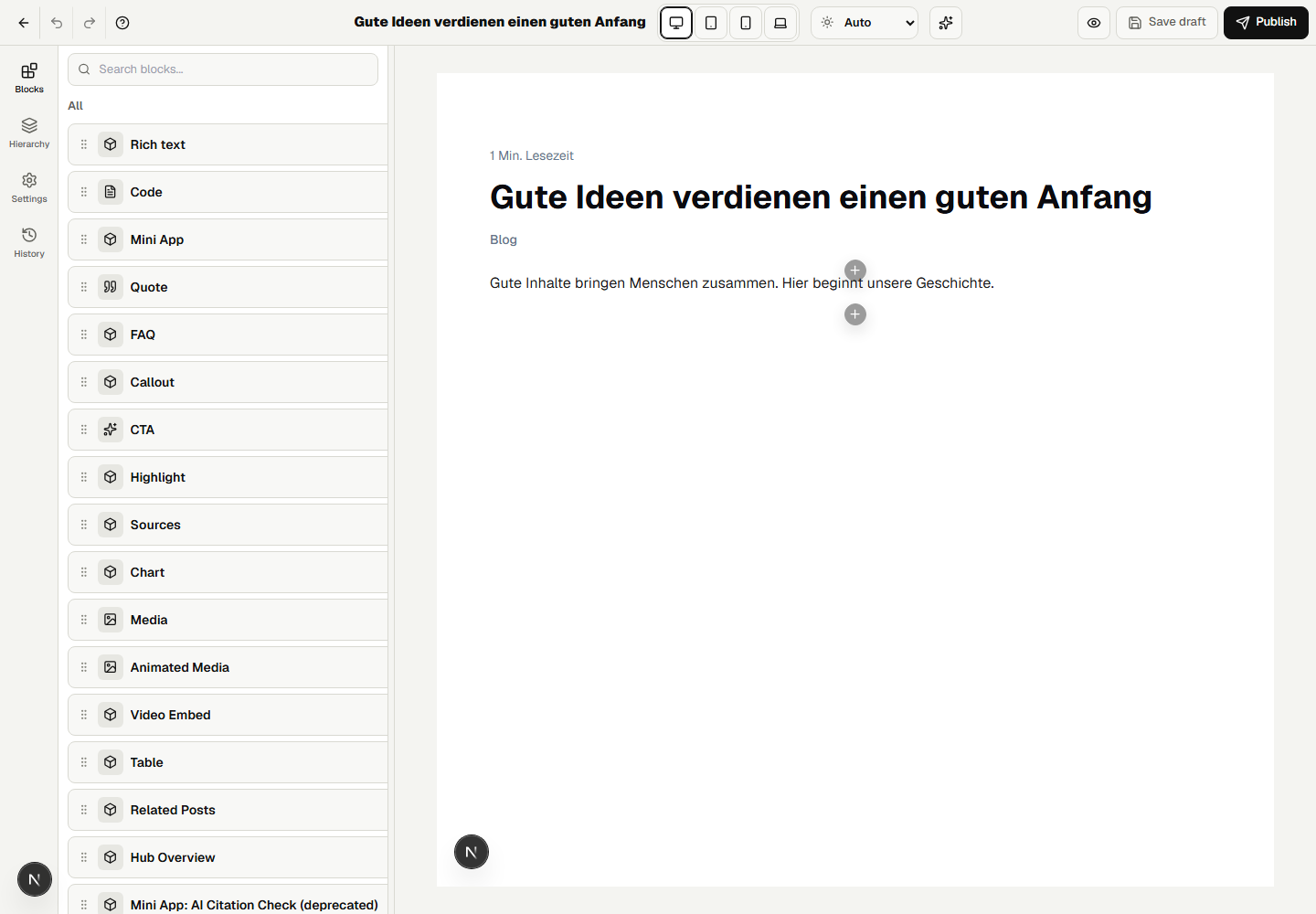Open the help question mark icon
The width and height of the screenshot is (1316, 914).
[122, 23]
